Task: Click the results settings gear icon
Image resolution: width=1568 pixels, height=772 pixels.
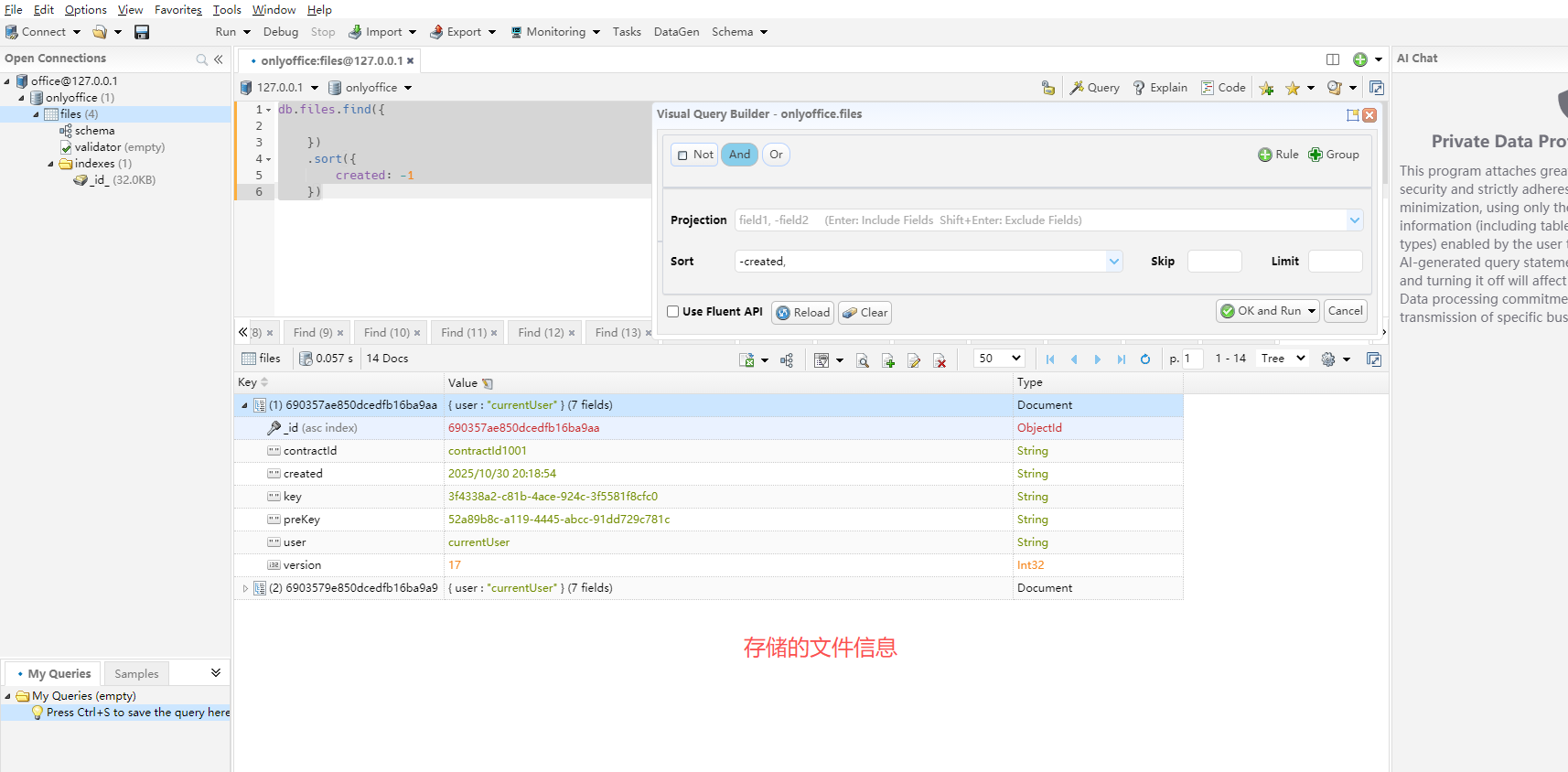Action: [1328, 359]
